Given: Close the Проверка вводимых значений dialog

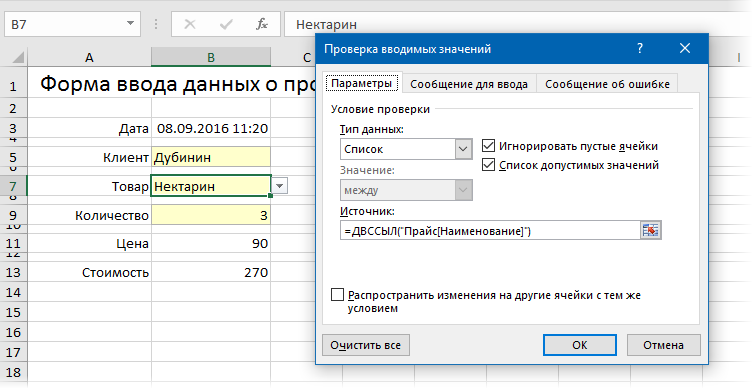Looking at the screenshot, I should point(685,48).
